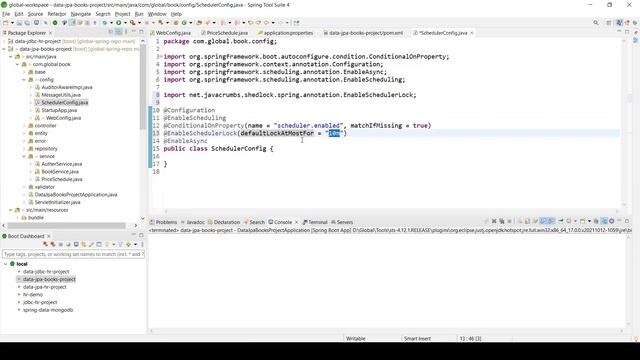640x360 pixels.
Task: Select StartupApp.java in Package Explorer
Action: click(59, 110)
